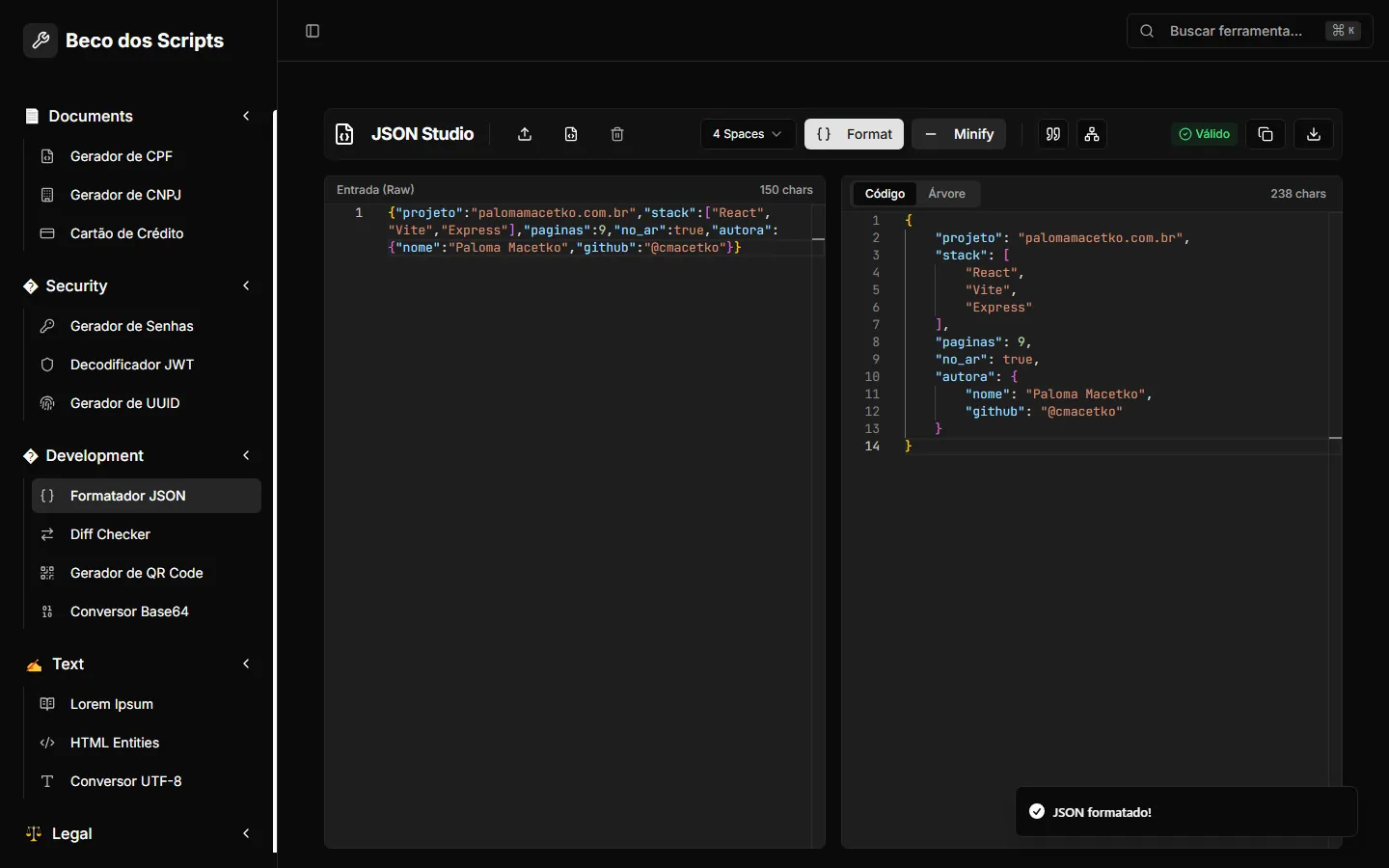Screen dimensions: 1389x868
Task: Collapse the Documents section chevron
Action: click(x=246, y=116)
